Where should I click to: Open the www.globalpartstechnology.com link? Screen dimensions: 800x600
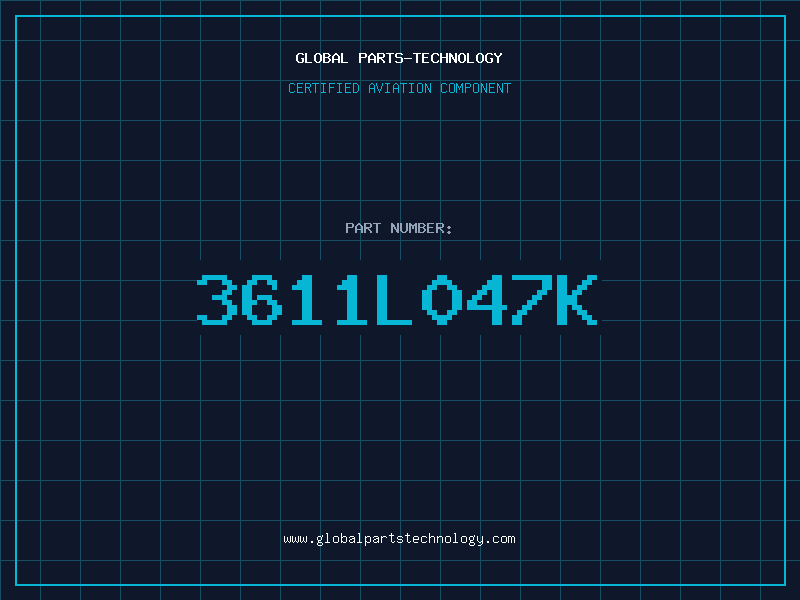pyautogui.click(x=399, y=539)
